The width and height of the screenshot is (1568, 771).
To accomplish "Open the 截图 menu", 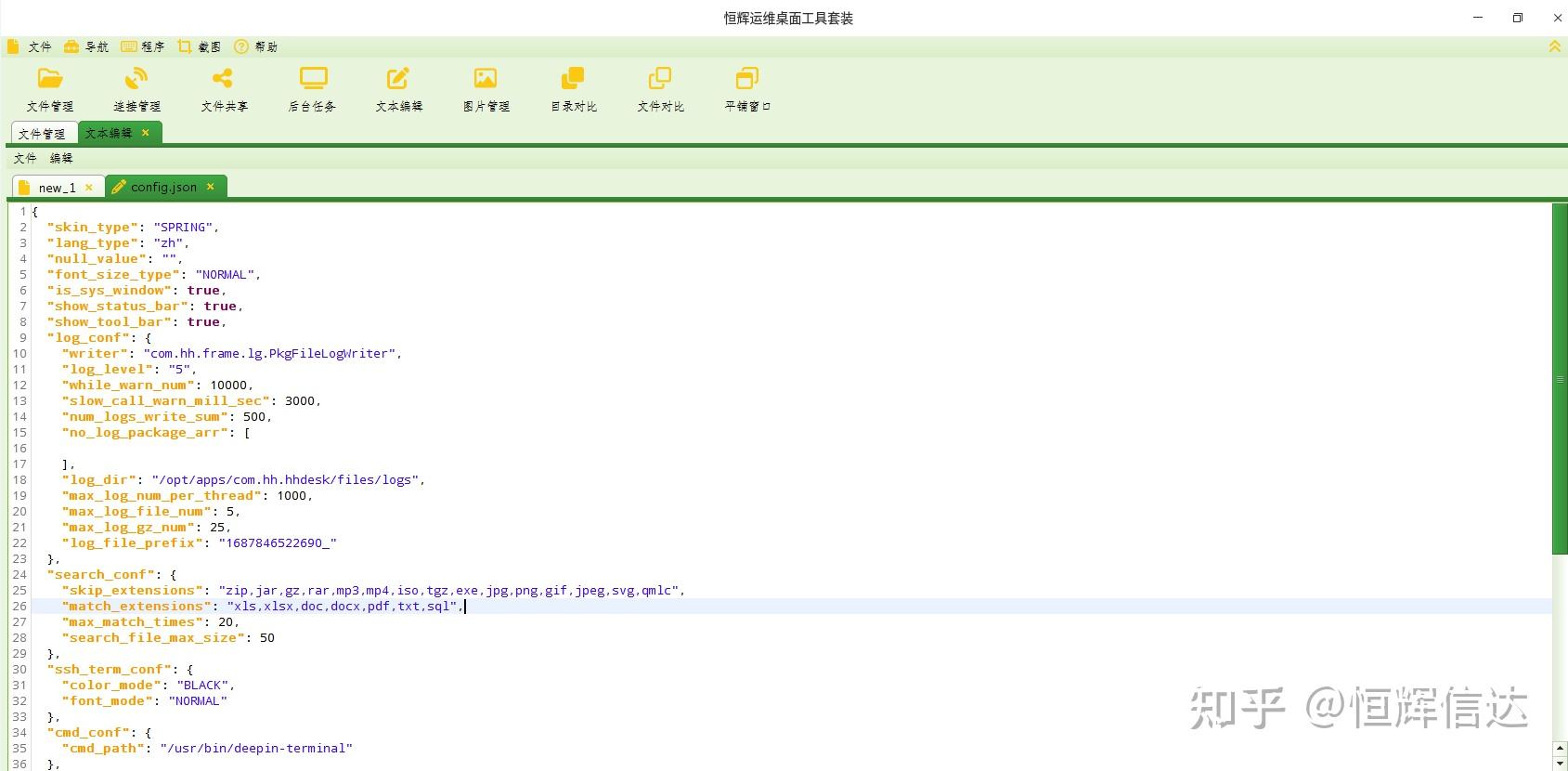I will click(x=200, y=46).
